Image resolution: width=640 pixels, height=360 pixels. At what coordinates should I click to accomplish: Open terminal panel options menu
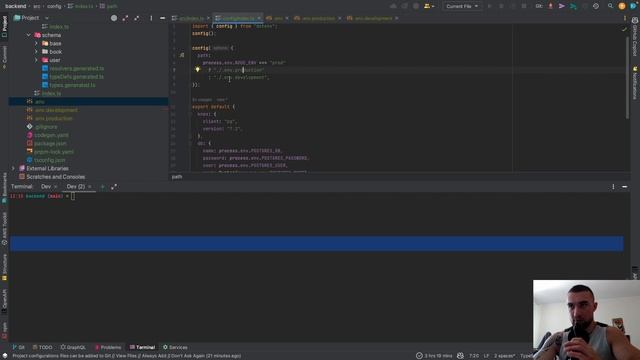(613, 187)
